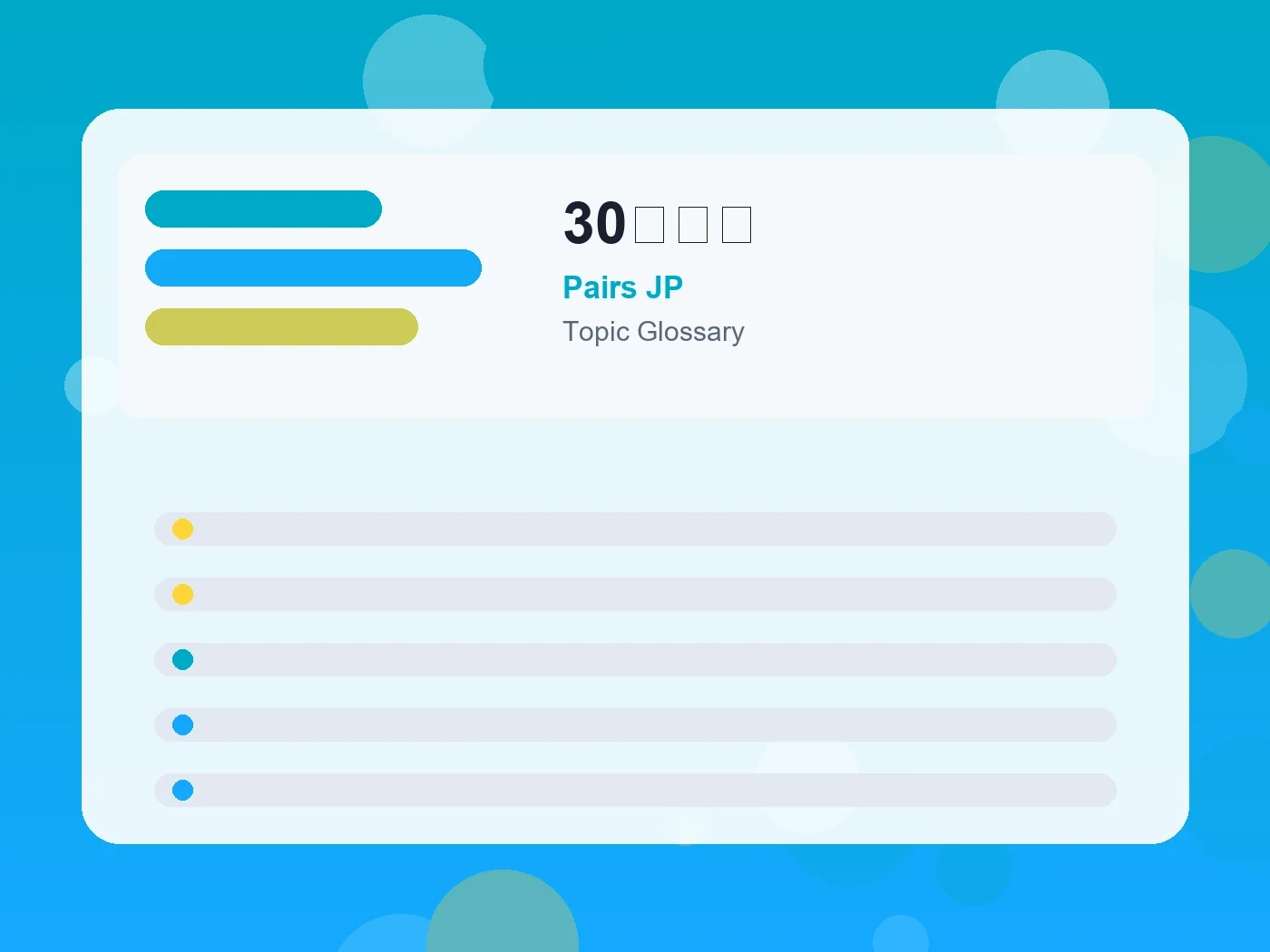
Task: Select the long bright blue bar
Action: click(313, 267)
